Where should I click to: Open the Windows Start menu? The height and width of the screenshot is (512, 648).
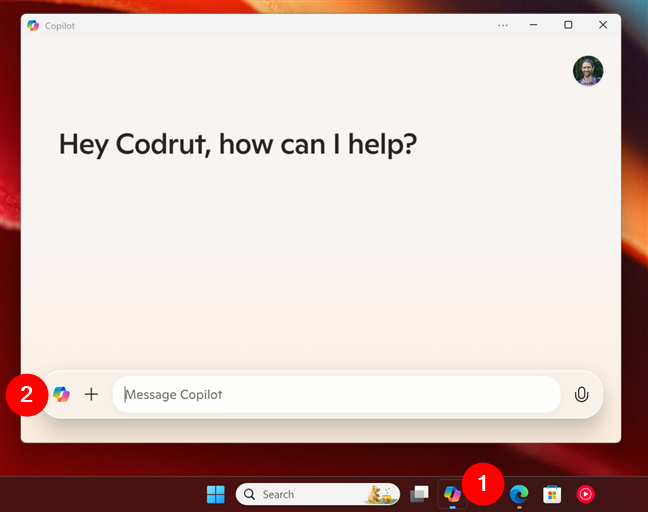216,494
